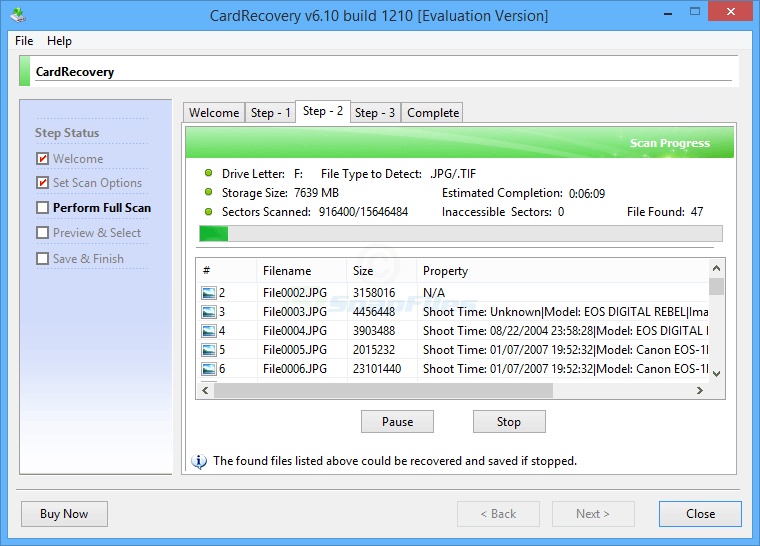Click the green bullet next to Storage Size
This screenshot has height=546, width=760.
208,192
